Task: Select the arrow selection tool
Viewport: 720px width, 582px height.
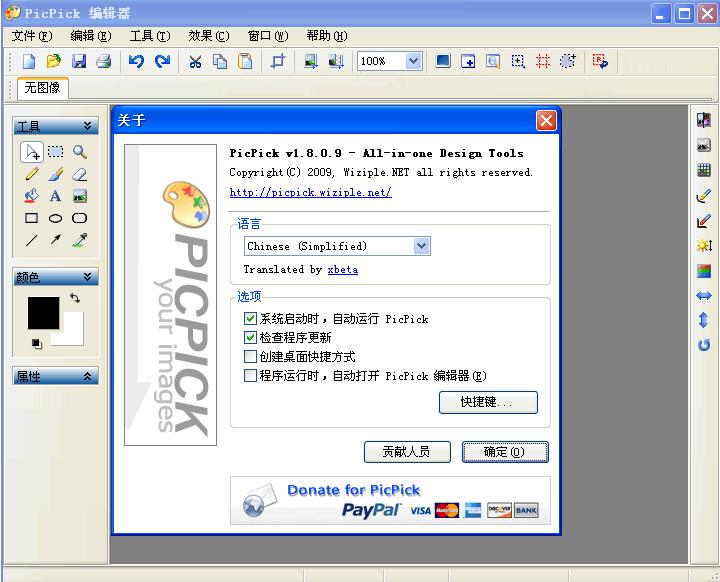Action: 32,152
